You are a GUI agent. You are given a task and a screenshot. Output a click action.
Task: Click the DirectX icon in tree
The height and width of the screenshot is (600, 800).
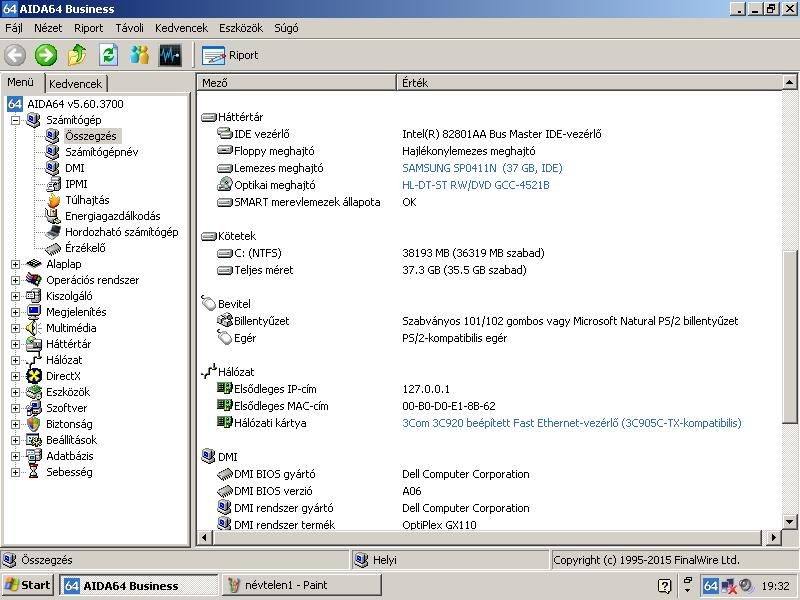coord(34,376)
